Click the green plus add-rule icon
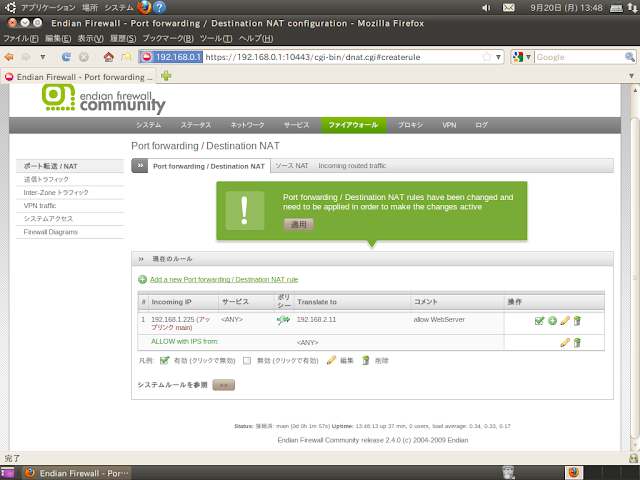Image resolution: width=640 pixels, height=480 pixels. tap(142, 280)
